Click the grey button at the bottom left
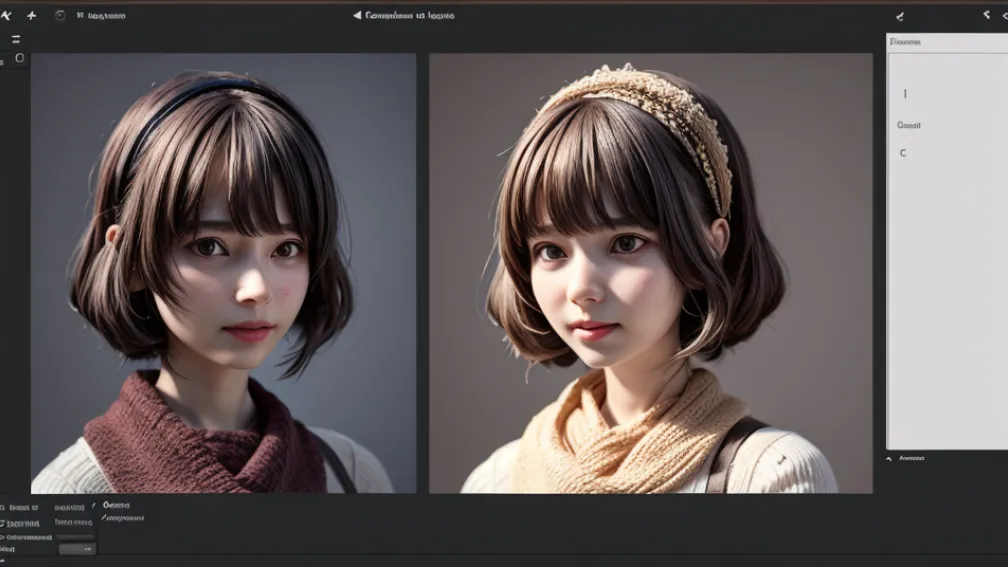The height and width of the screenshot is (567, 1008). click(77, 549)
